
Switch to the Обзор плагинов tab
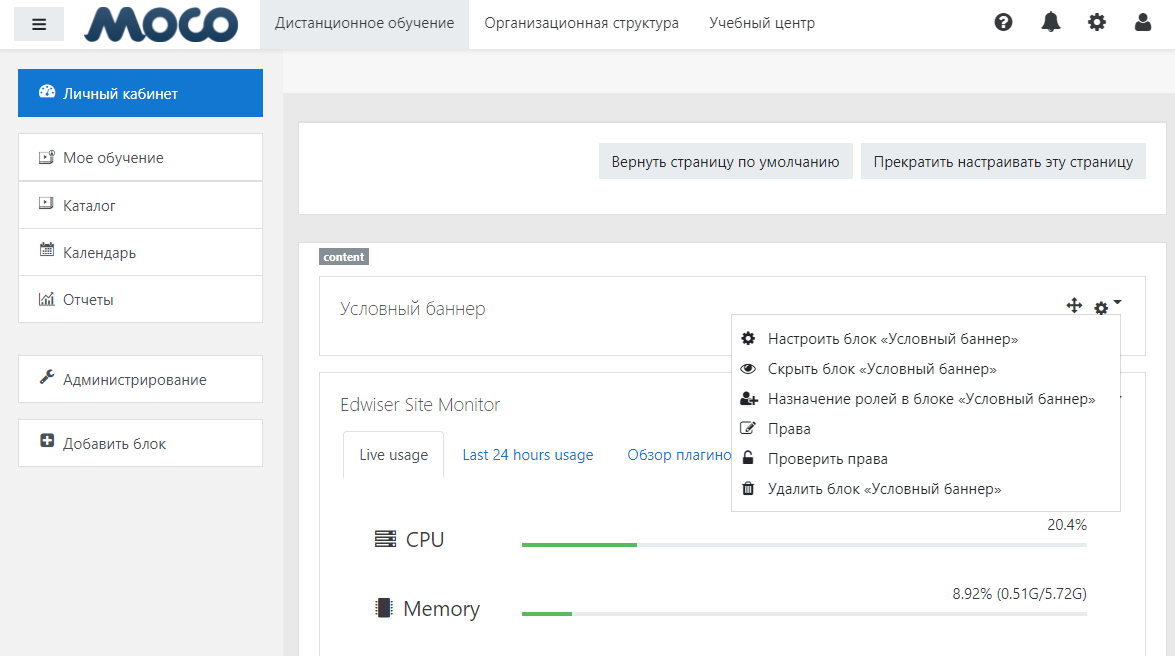pos(679,454)
